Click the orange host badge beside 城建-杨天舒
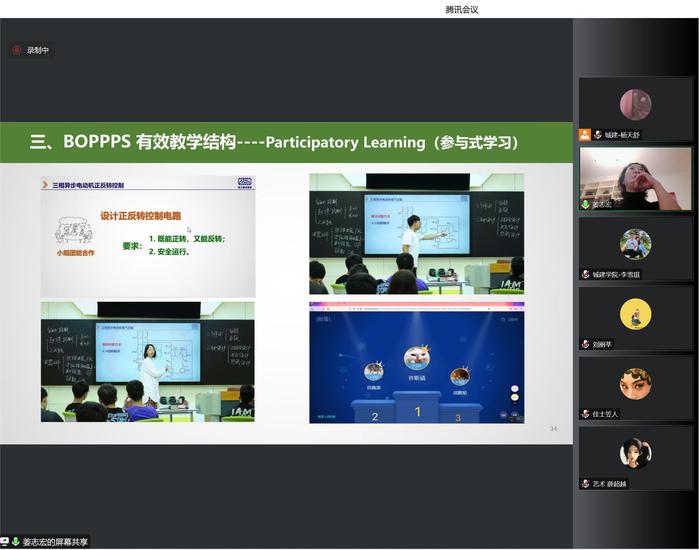This screenshot has height=550, width=699. 585,134
